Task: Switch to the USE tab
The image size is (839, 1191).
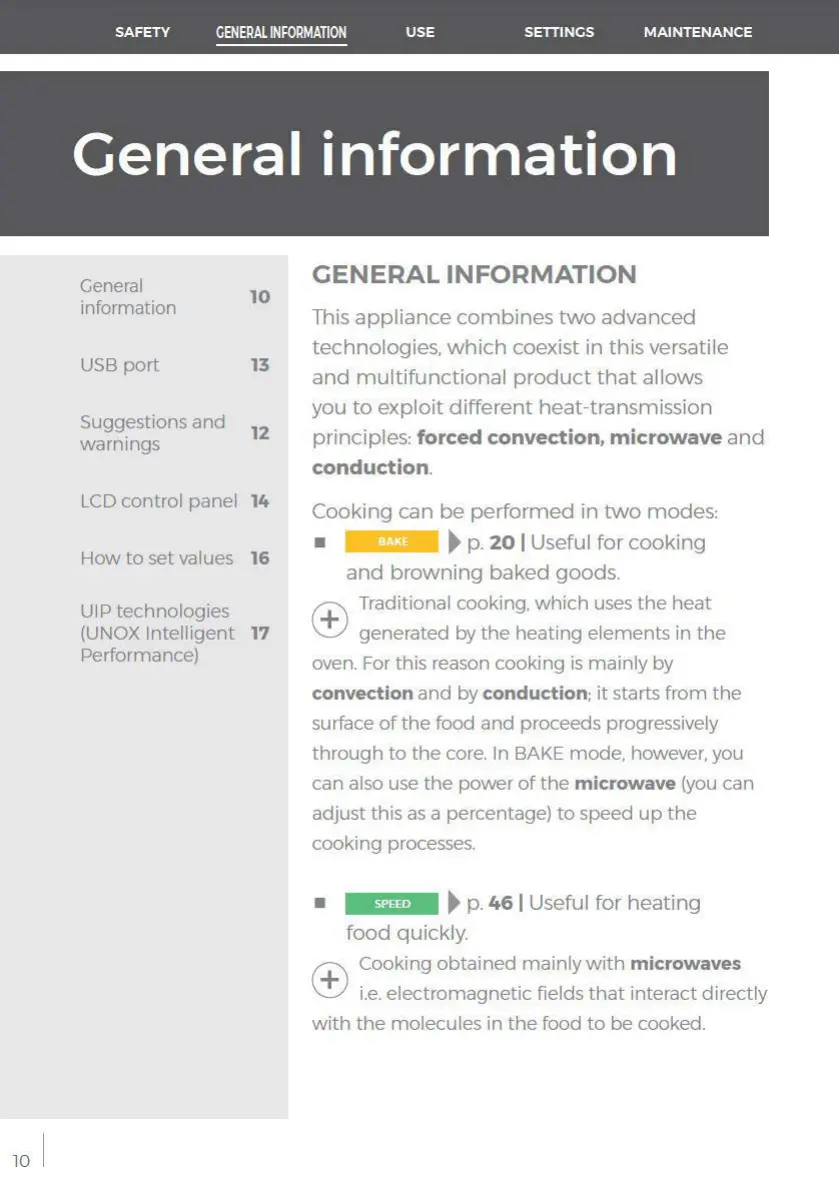Action: tap(420, 32)
